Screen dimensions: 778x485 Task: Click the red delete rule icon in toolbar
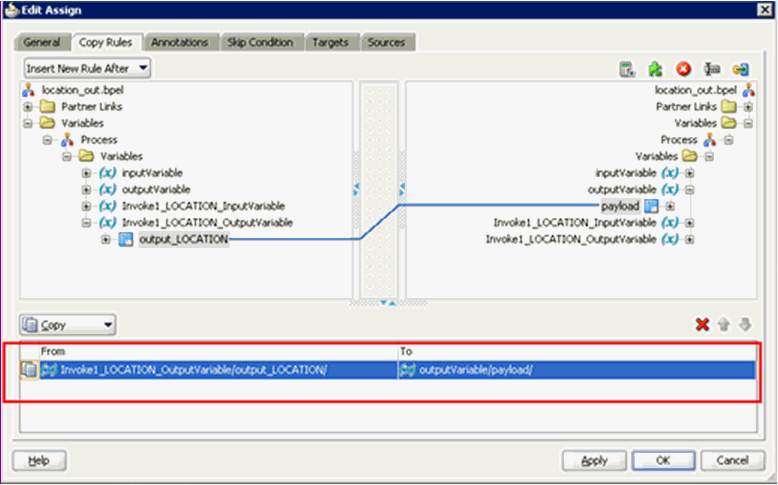[x=684, y=69]
